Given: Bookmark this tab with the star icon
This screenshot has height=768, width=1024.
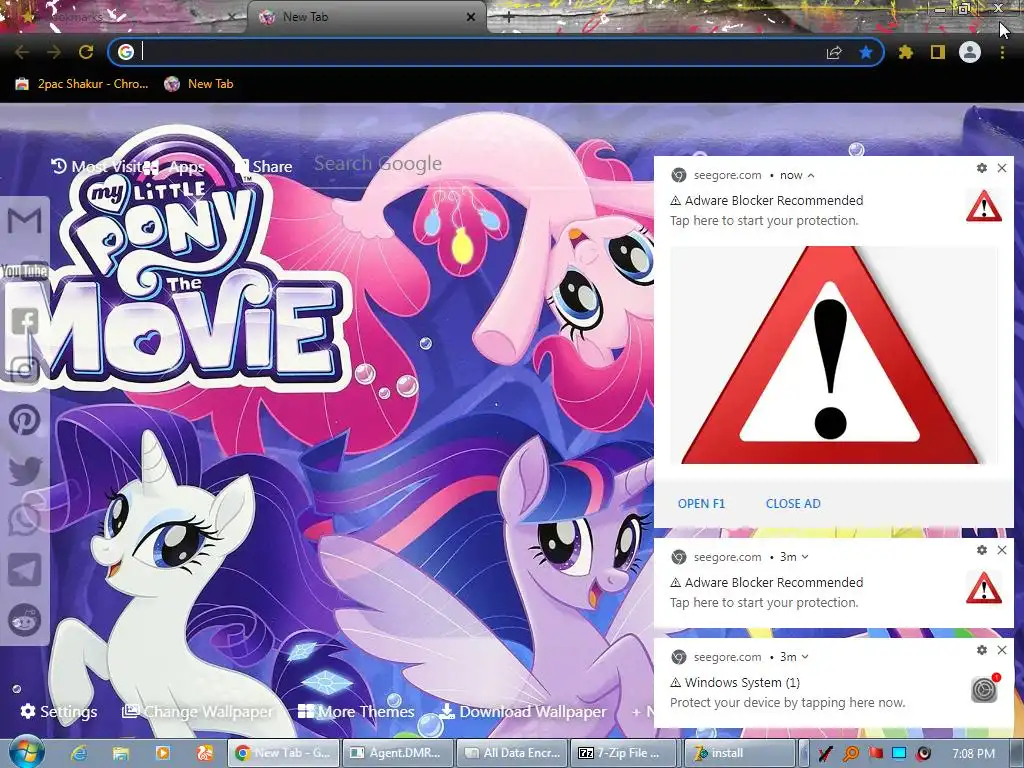Looking at the screenshot, I should point(866,52).
